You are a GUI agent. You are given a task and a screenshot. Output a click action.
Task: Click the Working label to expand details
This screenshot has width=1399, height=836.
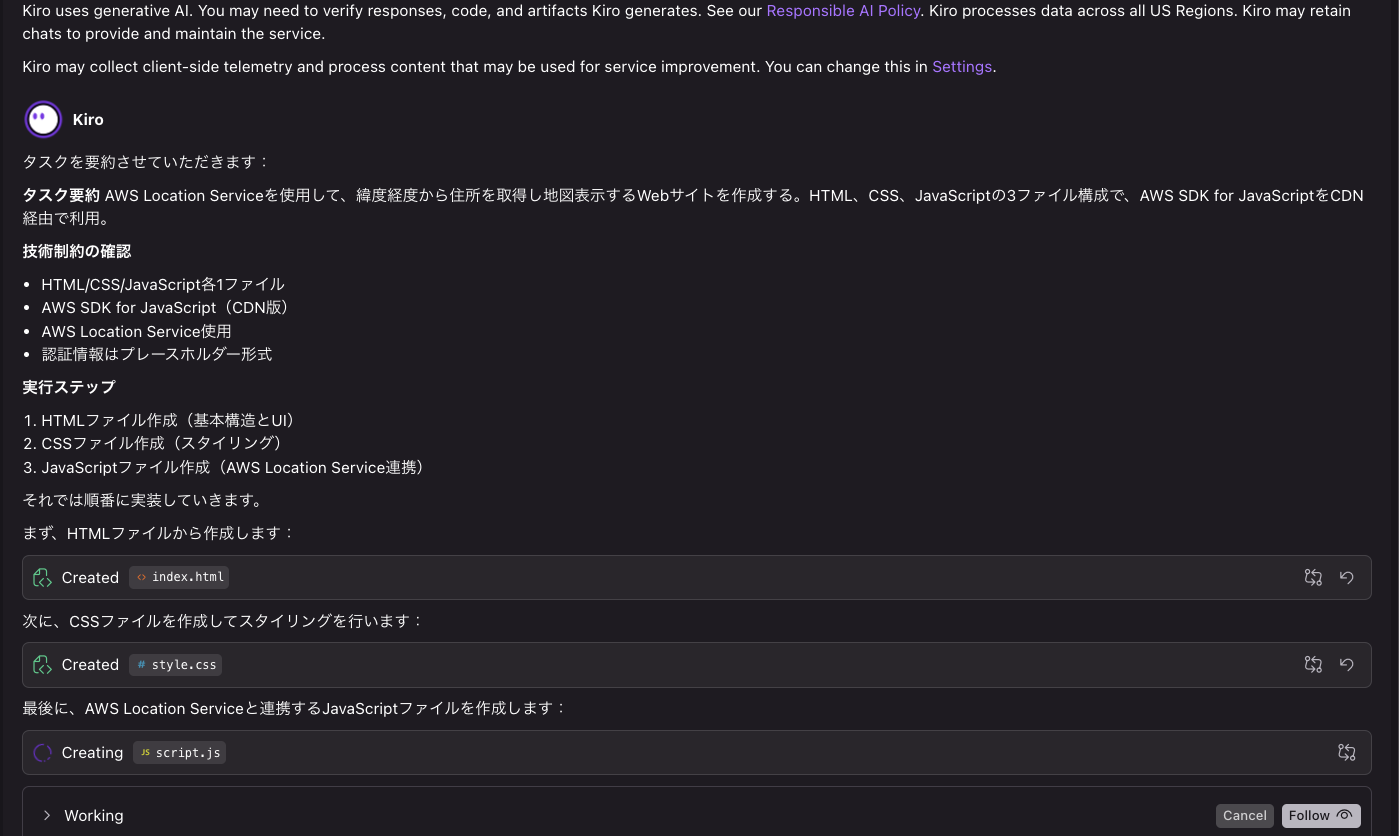[94, 815]
